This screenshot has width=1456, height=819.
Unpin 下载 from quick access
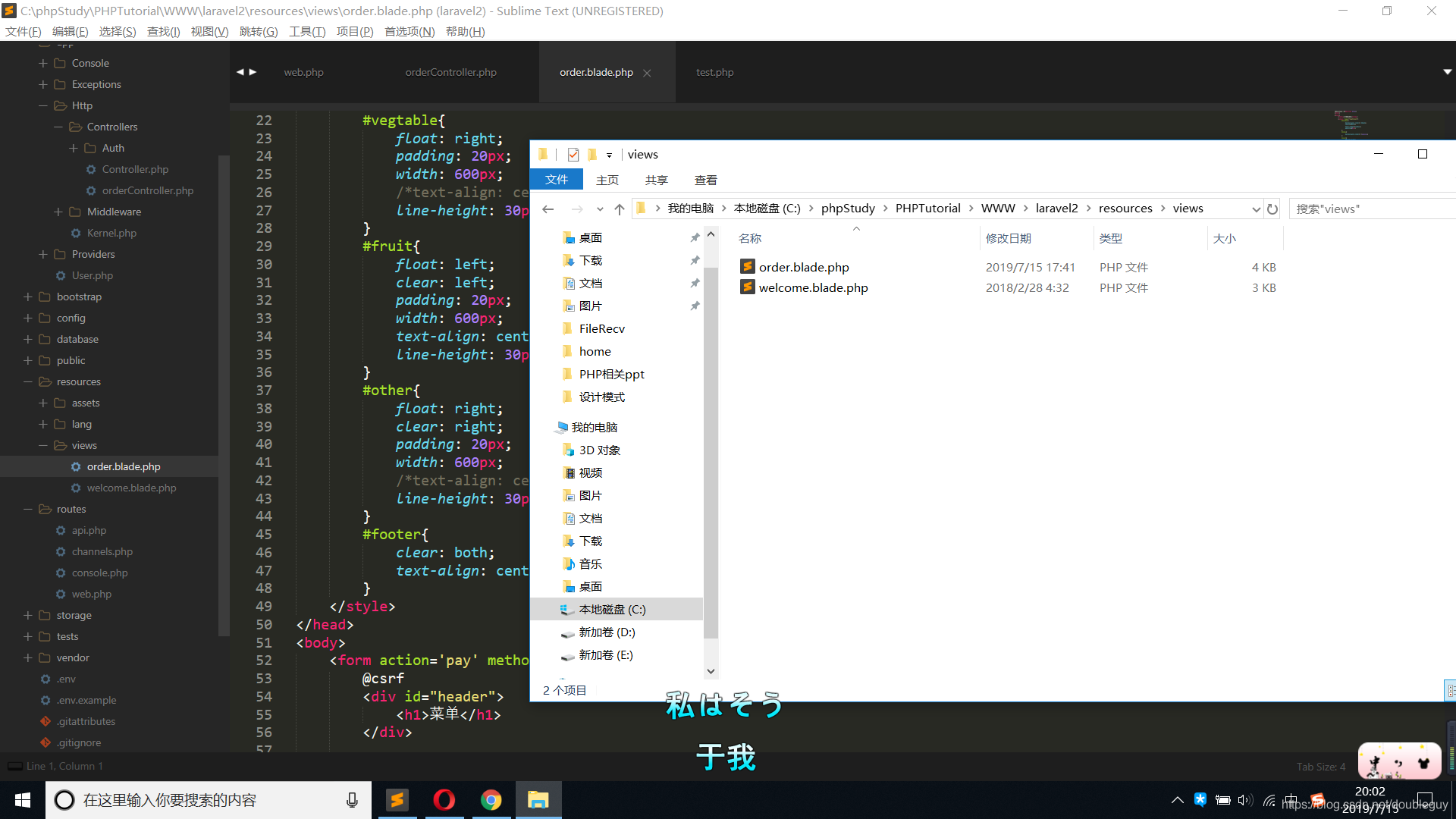(695, 261)
